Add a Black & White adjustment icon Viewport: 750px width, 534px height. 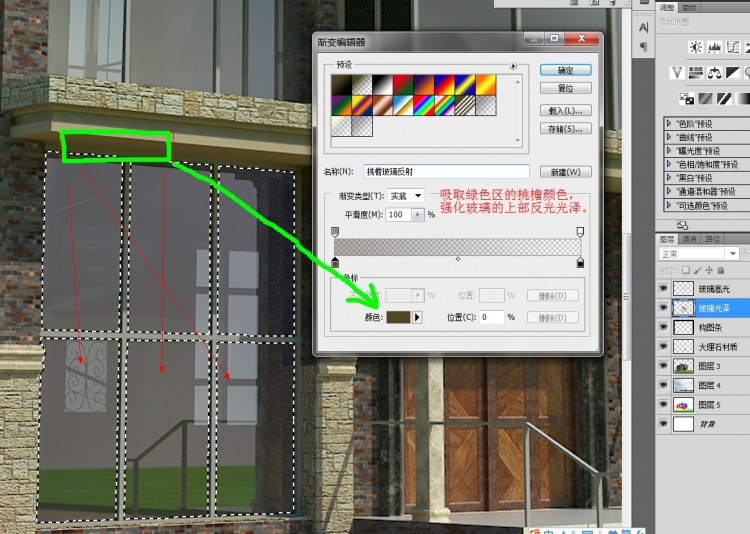coord(733,73)
